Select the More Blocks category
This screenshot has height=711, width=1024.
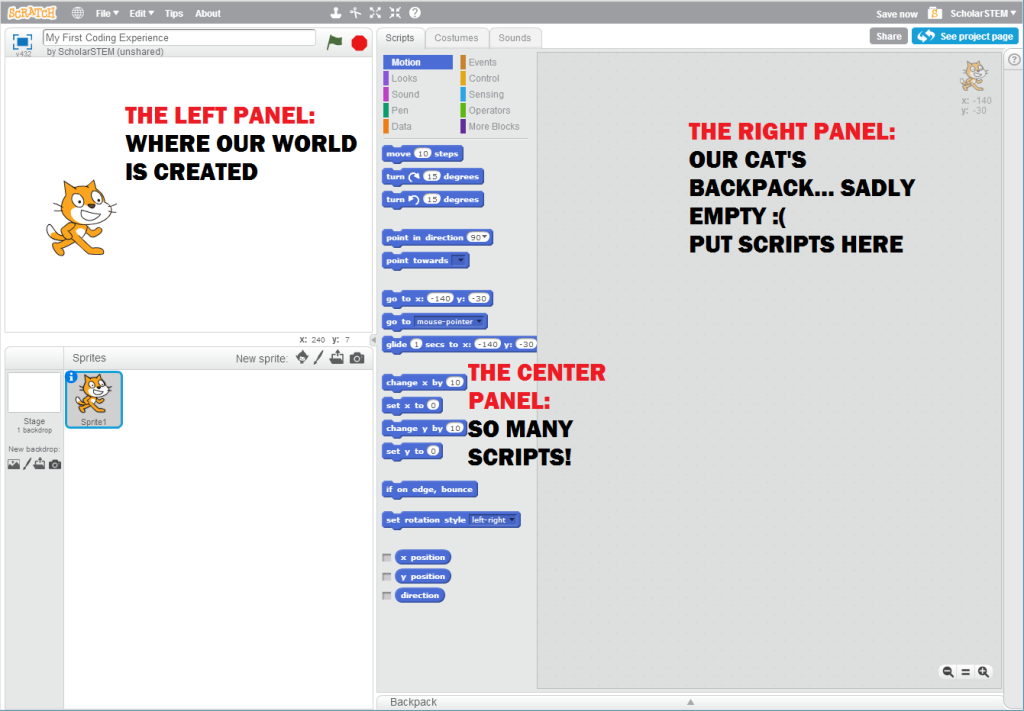(x=494, y=126)
